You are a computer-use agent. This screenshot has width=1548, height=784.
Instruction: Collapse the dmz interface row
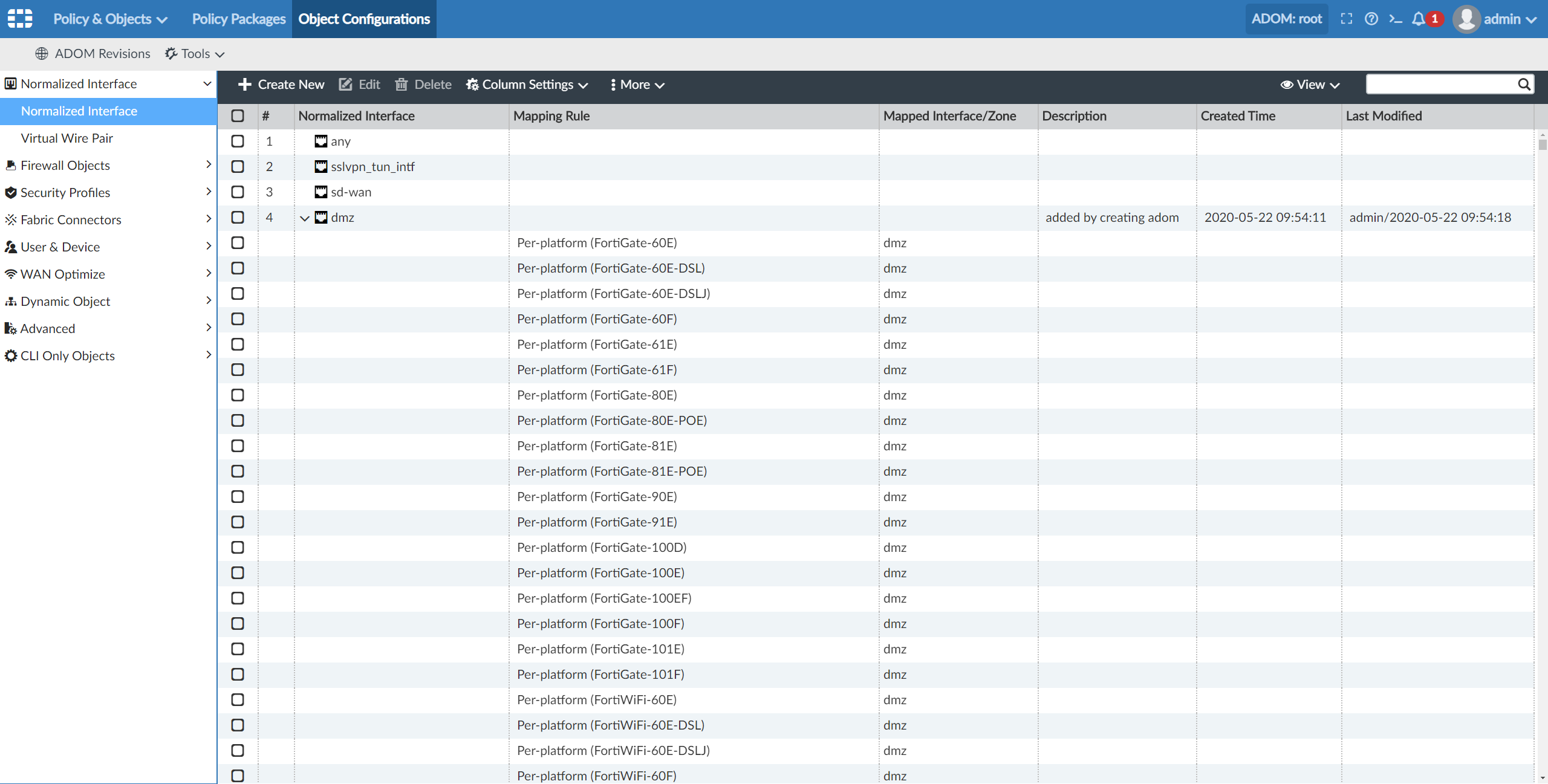305,218
